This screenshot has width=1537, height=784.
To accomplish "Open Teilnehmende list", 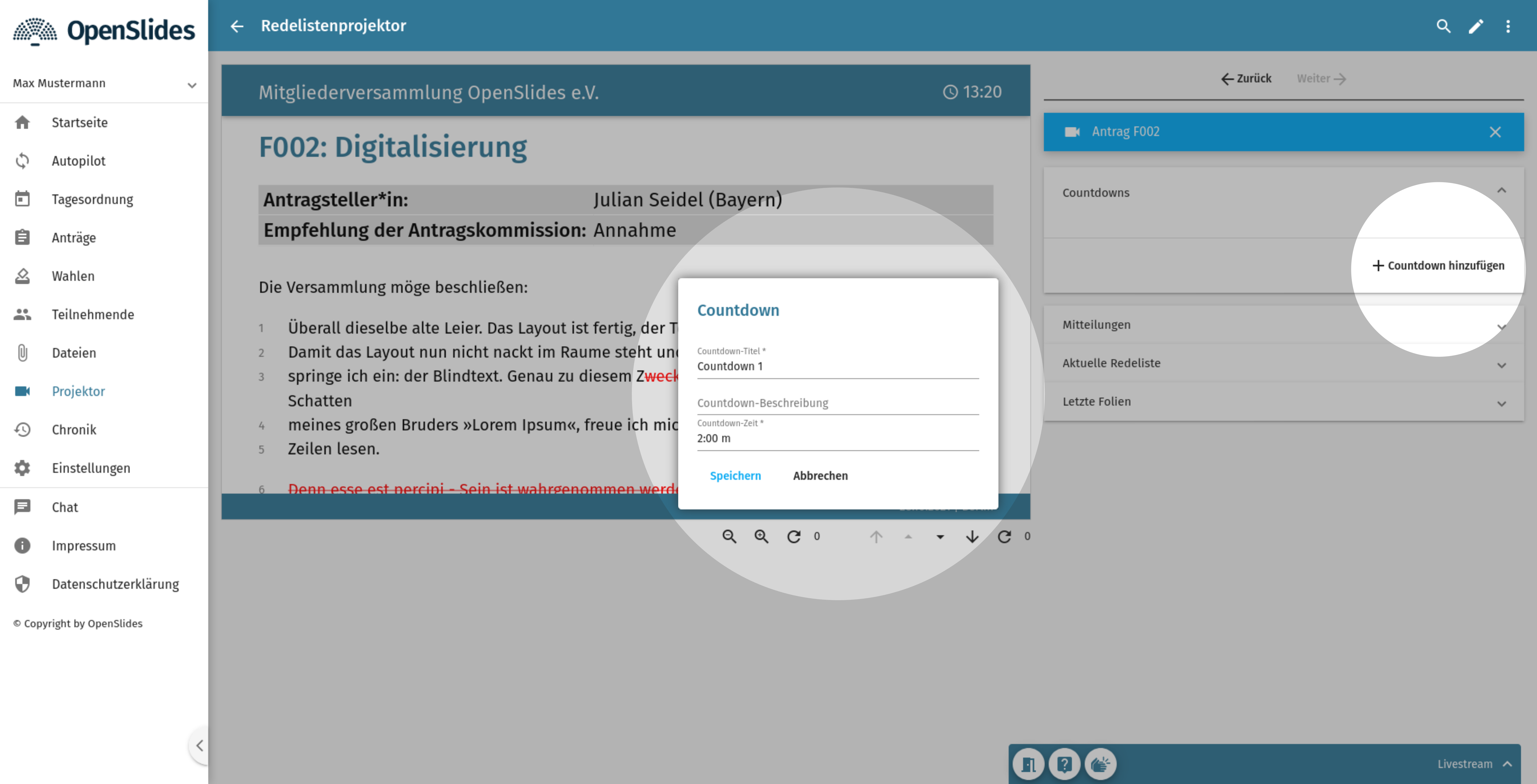I will pos(104,314).
